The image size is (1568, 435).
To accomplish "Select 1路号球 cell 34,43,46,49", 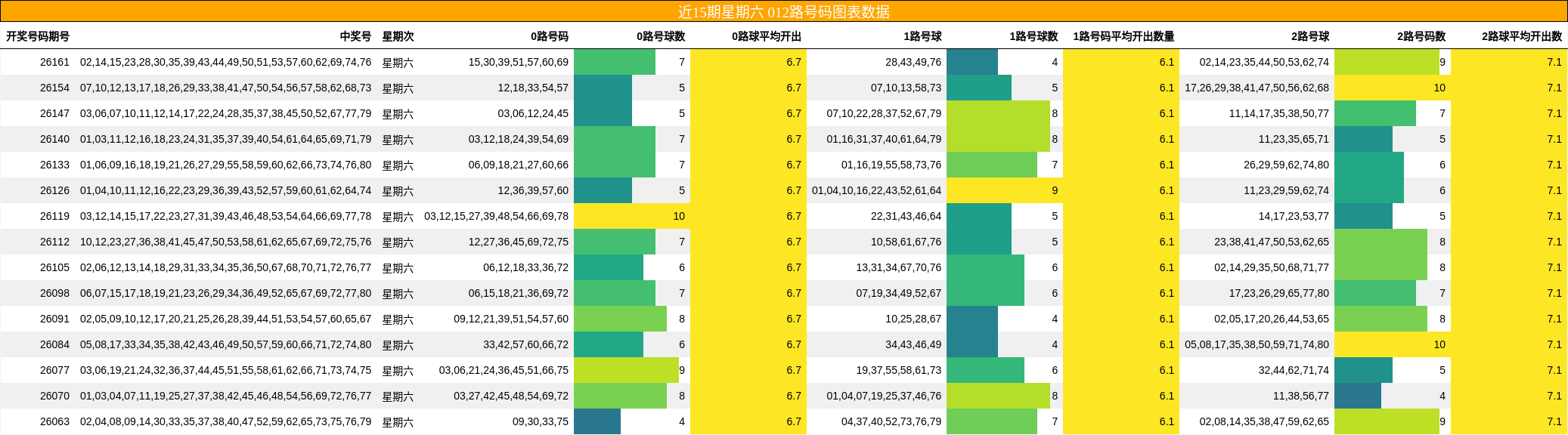I will 913,344.
